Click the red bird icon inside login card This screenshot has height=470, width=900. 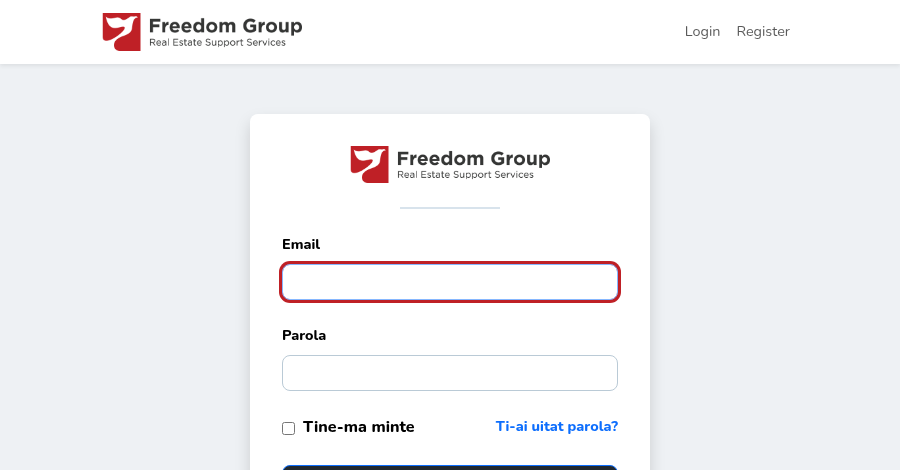[x=370, y=165]
